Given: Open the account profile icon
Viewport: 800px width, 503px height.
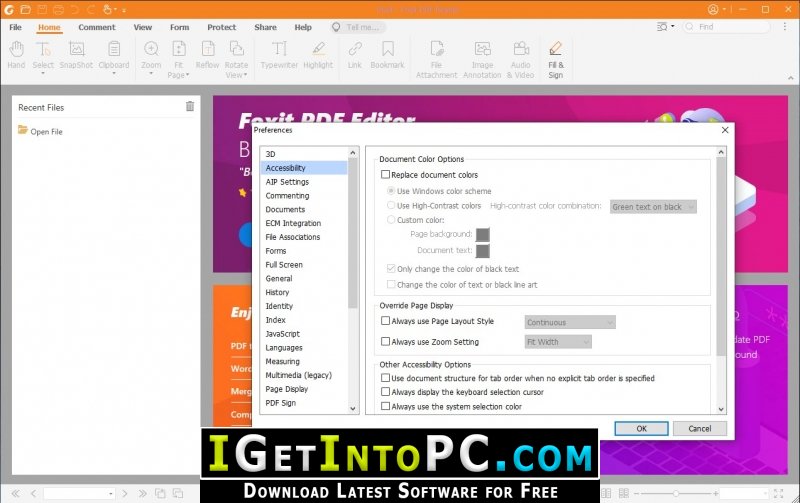Looking at the screenshot, I should 713,9.
